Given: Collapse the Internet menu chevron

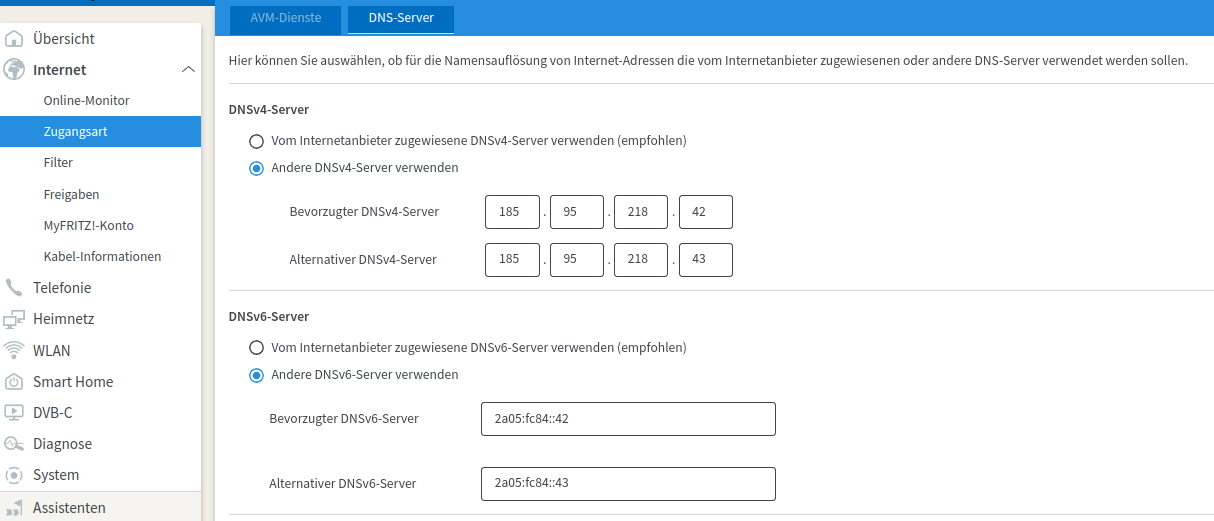Looking at the screenshot, I should point(187,70).
